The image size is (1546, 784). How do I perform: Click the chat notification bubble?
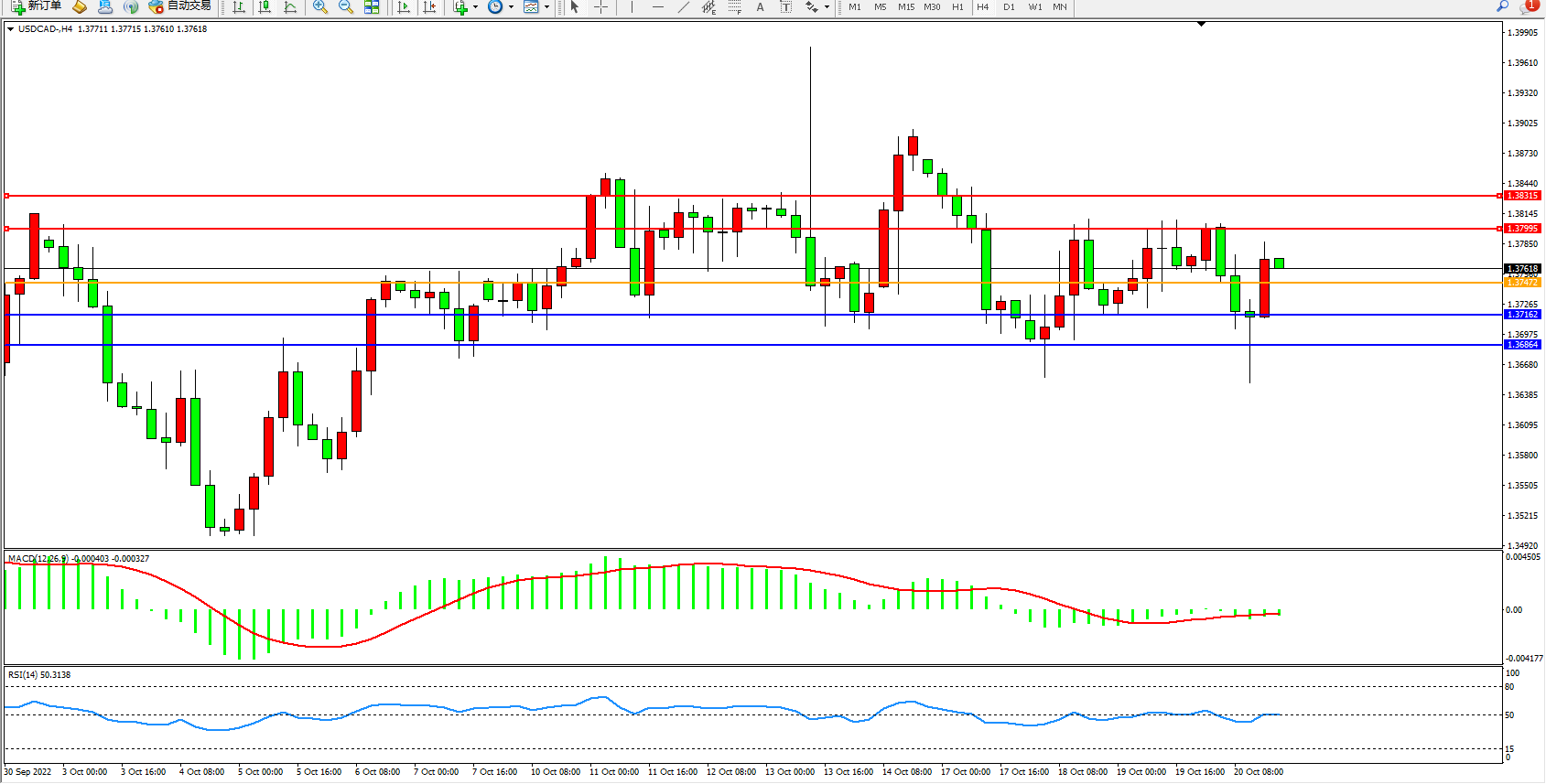[x=1528, y=6]
